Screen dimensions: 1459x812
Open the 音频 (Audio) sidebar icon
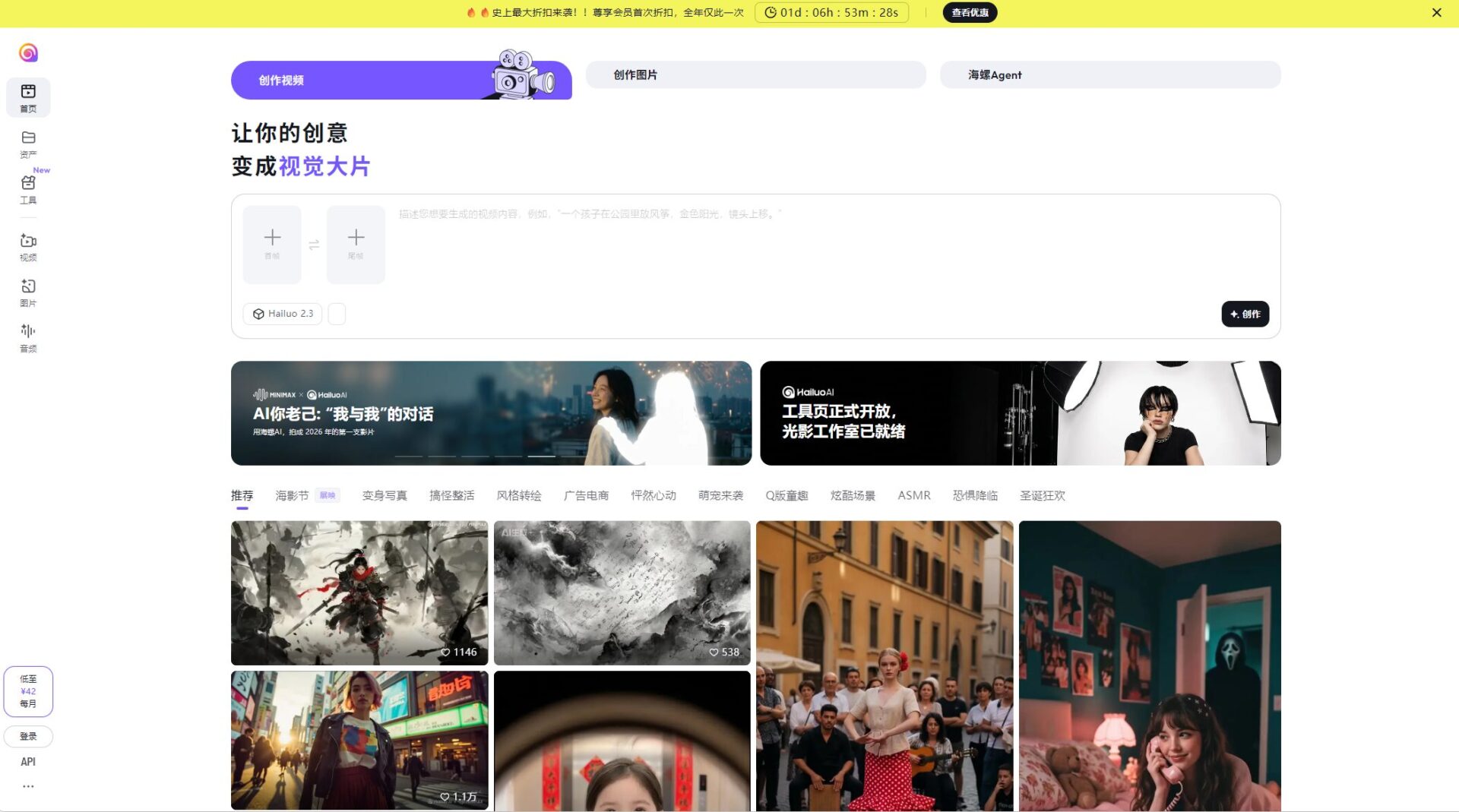pos(28,338)
